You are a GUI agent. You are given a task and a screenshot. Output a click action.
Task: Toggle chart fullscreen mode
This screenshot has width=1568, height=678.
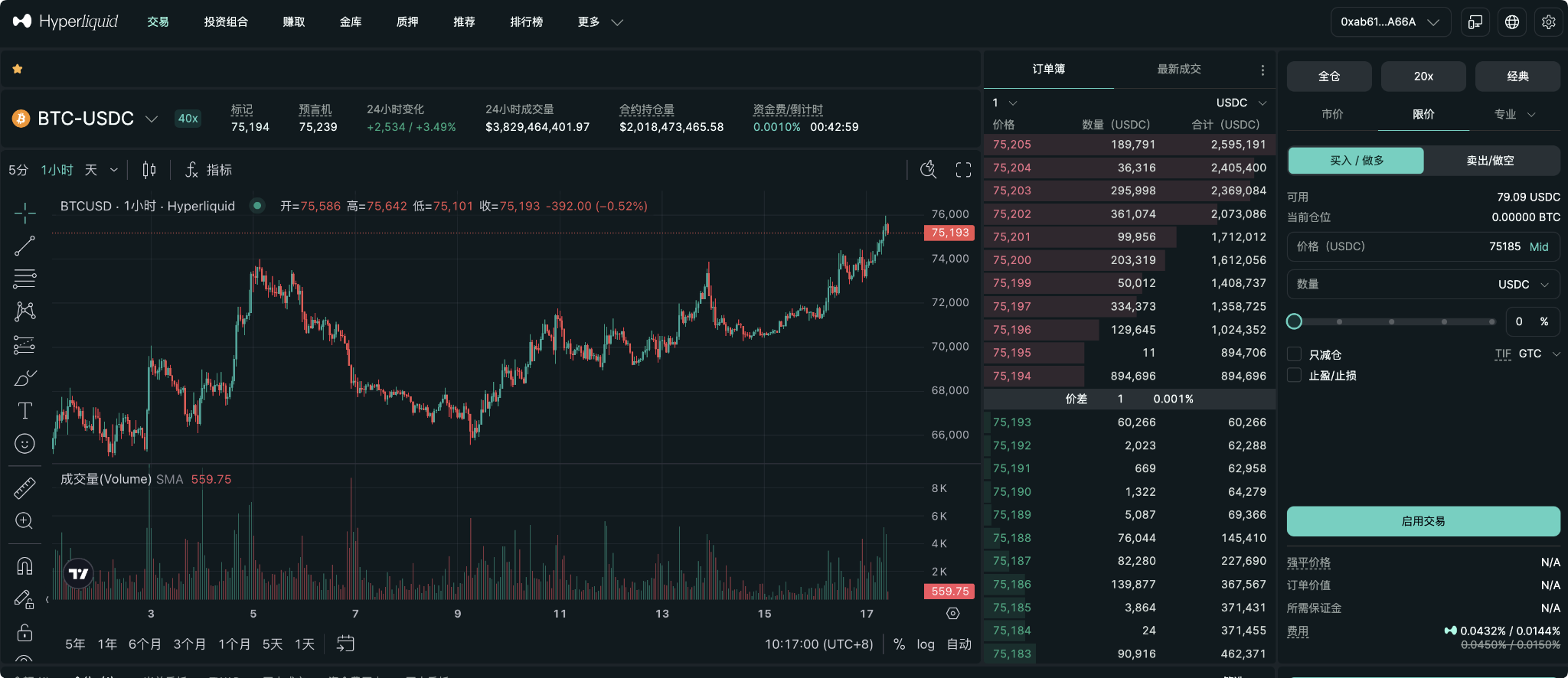point(963,170)
